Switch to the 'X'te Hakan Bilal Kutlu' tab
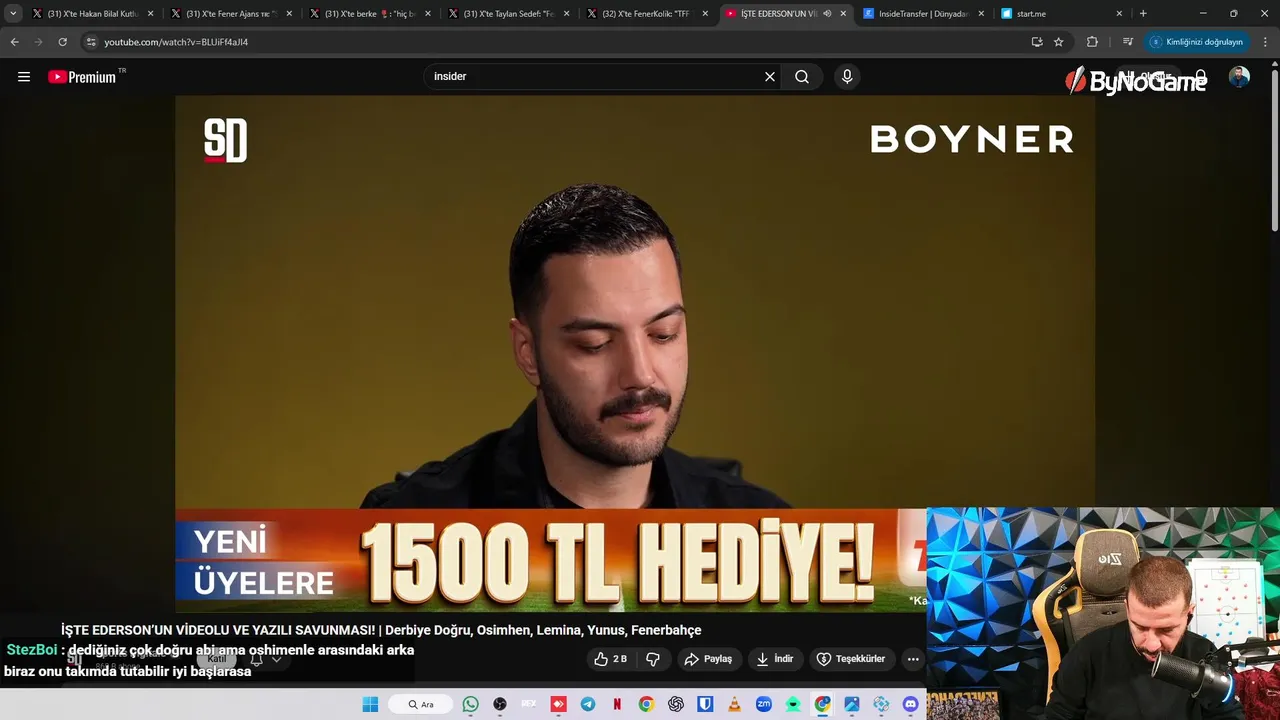The height and width of the screenshot is (720, 1280). point(91,14)
